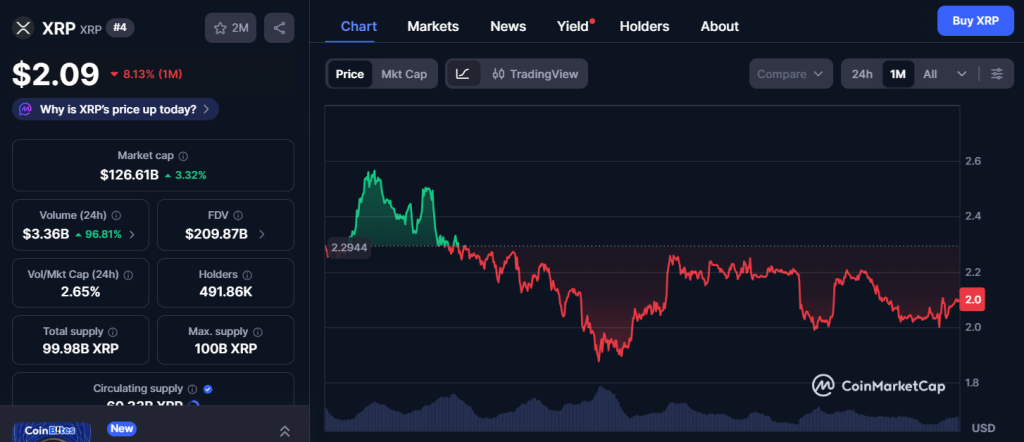Click the USD currency label below chart axis

pyautogui.click(x=984, y=428)
